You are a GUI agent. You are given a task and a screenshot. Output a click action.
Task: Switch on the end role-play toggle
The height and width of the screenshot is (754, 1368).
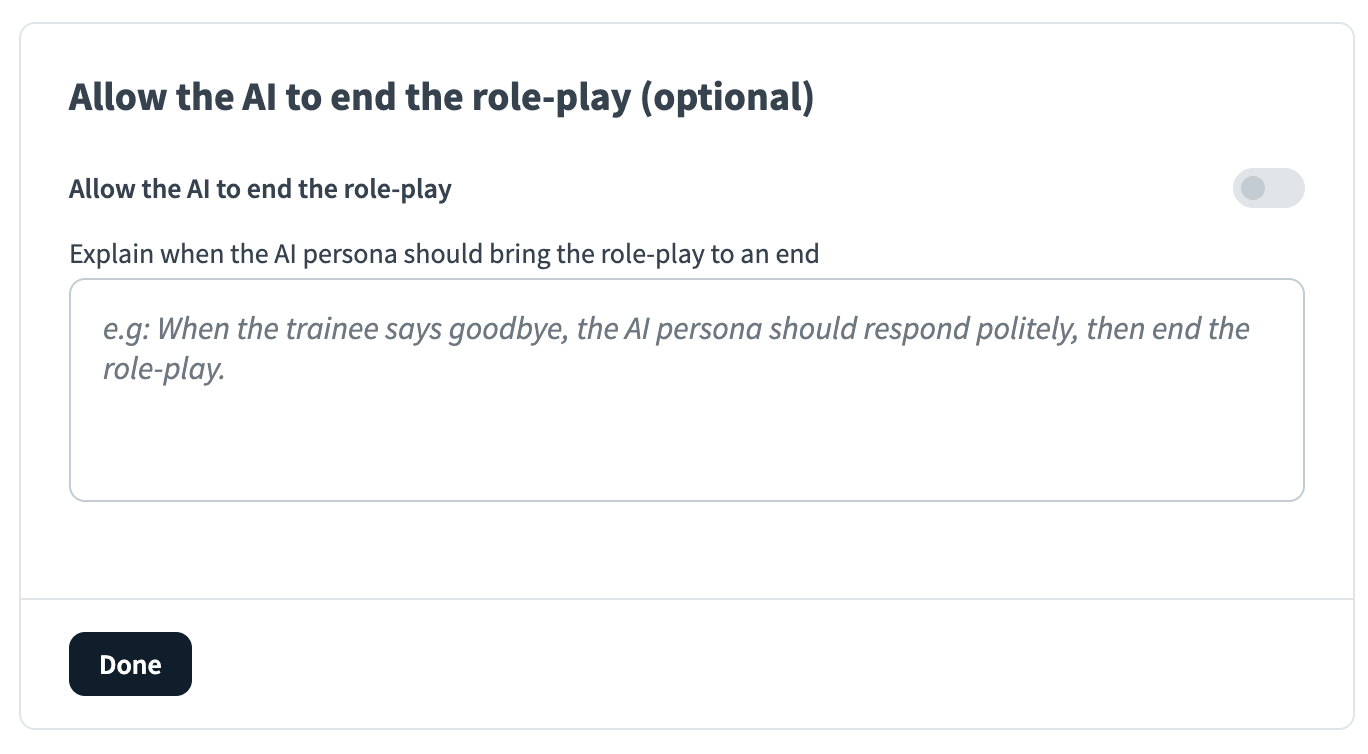pos(1268,188)
